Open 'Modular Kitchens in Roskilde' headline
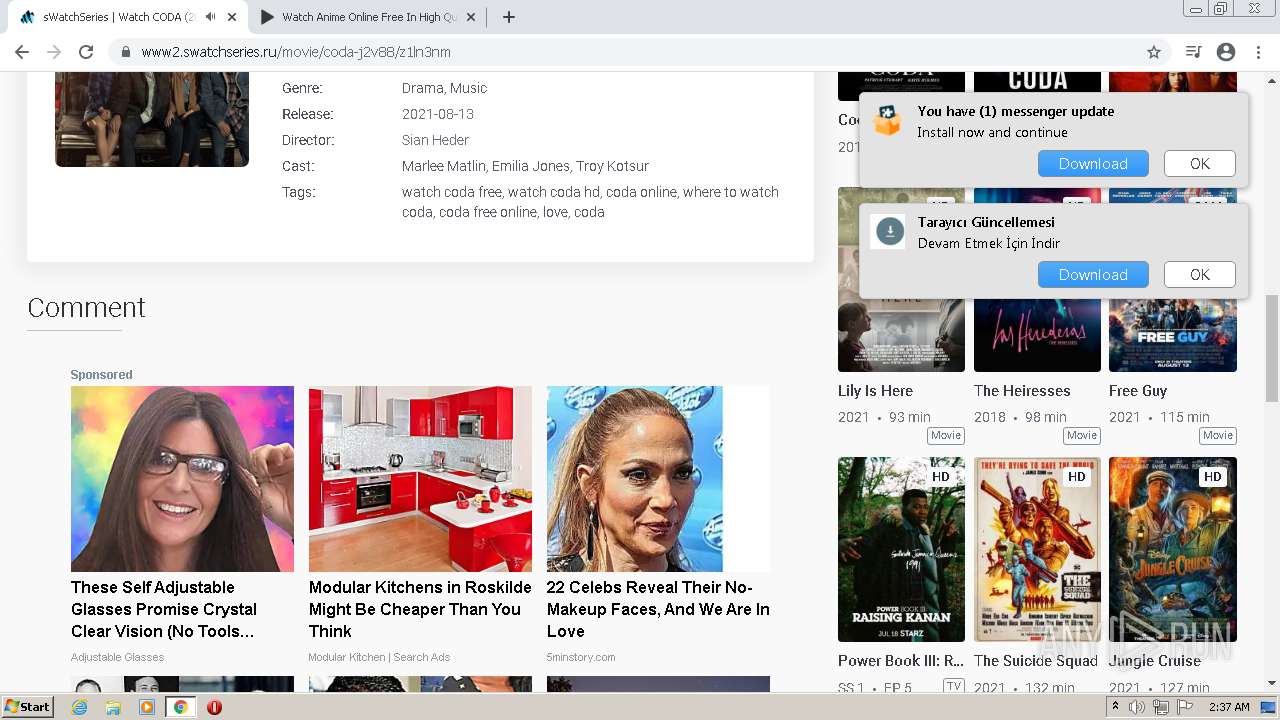1280x720 pixels. (420, 609)
